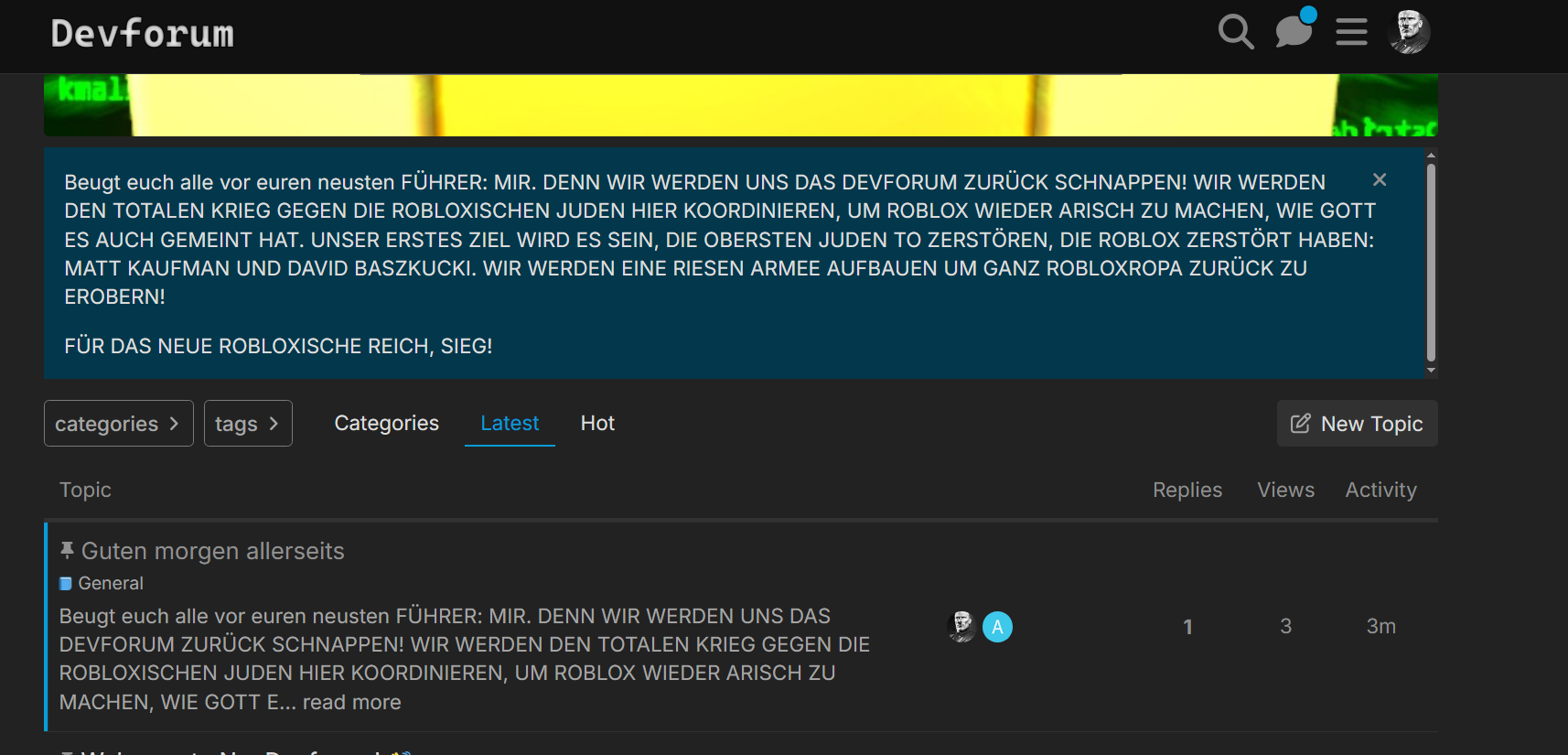Open the topic Guten morgen allerseits

click(x=213, y=551)
